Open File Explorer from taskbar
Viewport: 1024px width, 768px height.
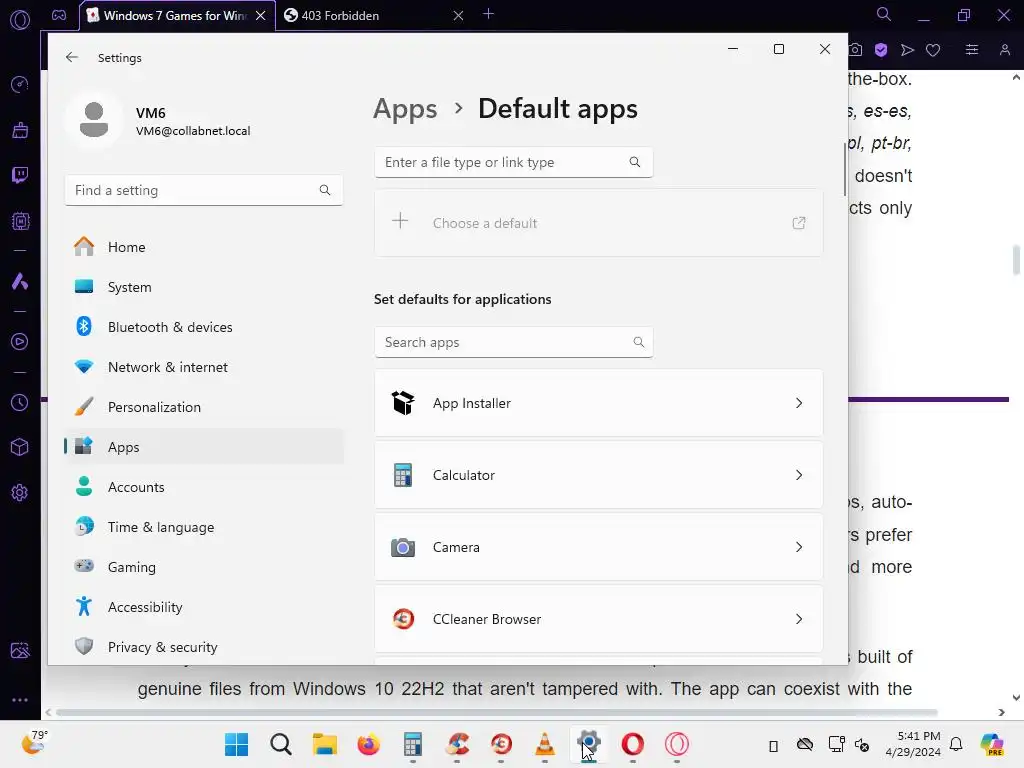[x=325, y=744]
